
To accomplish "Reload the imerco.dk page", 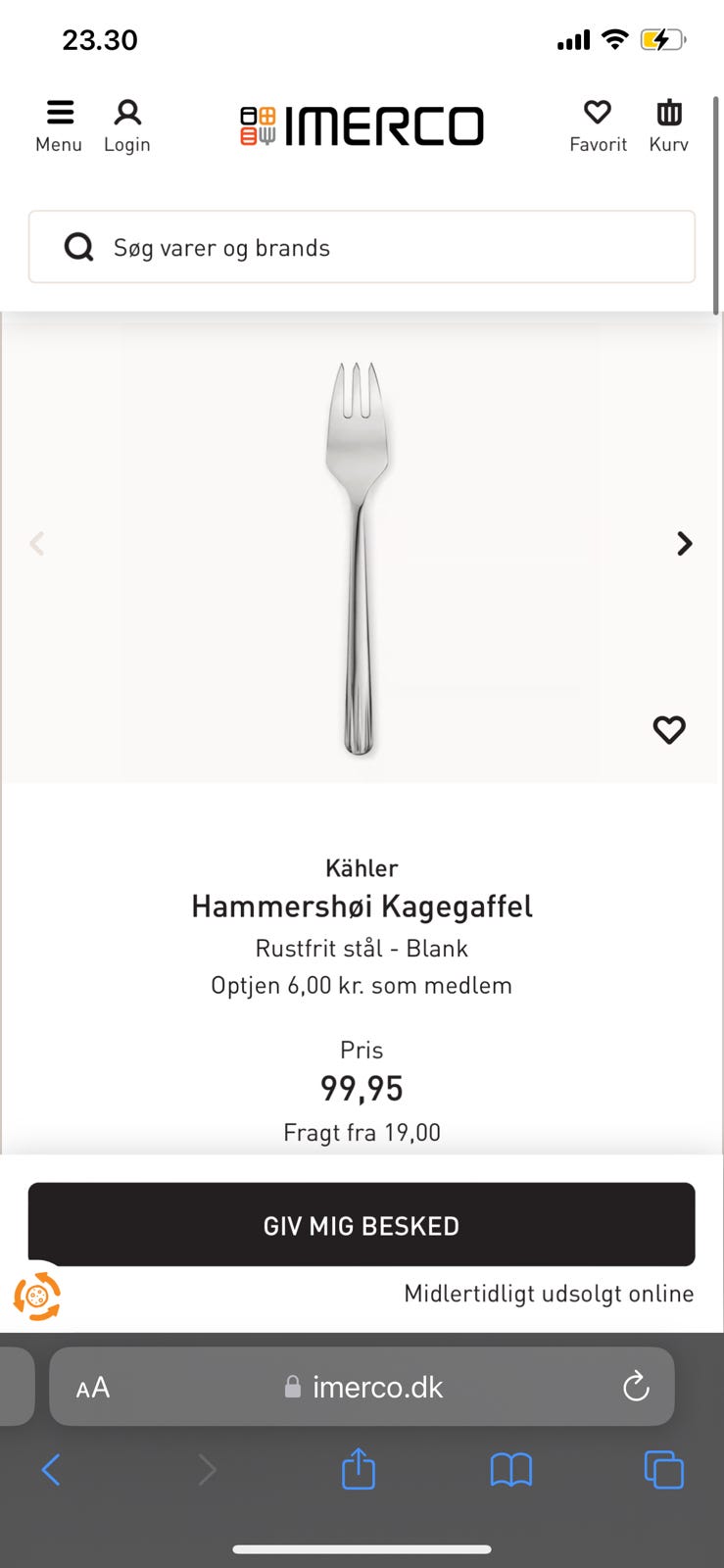I will [636, 1387].
